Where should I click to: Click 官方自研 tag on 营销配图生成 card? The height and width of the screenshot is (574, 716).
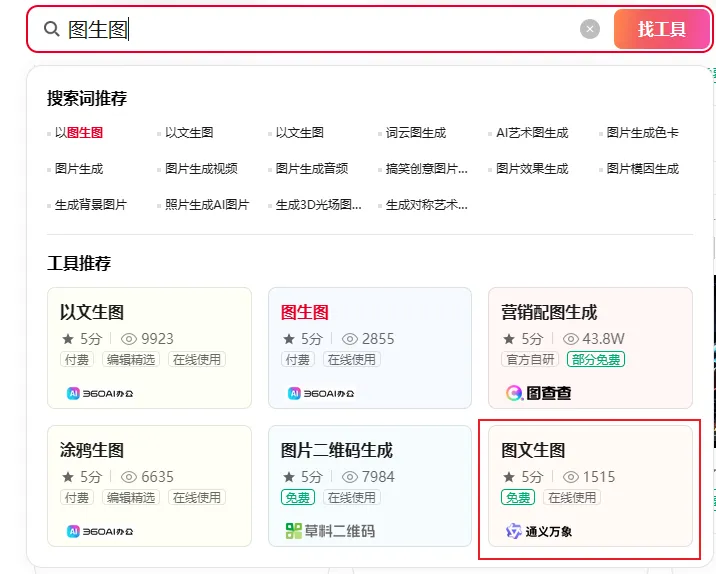[x=530, y=359]
